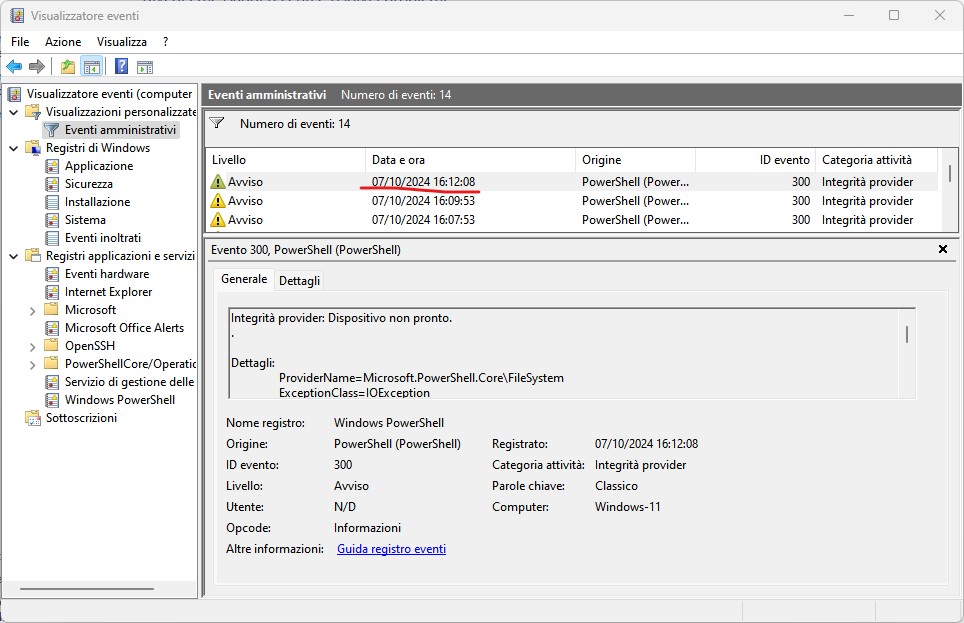Toggle the console tree visibility
The width and height of the screenshot is (964, 623).
click(x=90, y=66)
